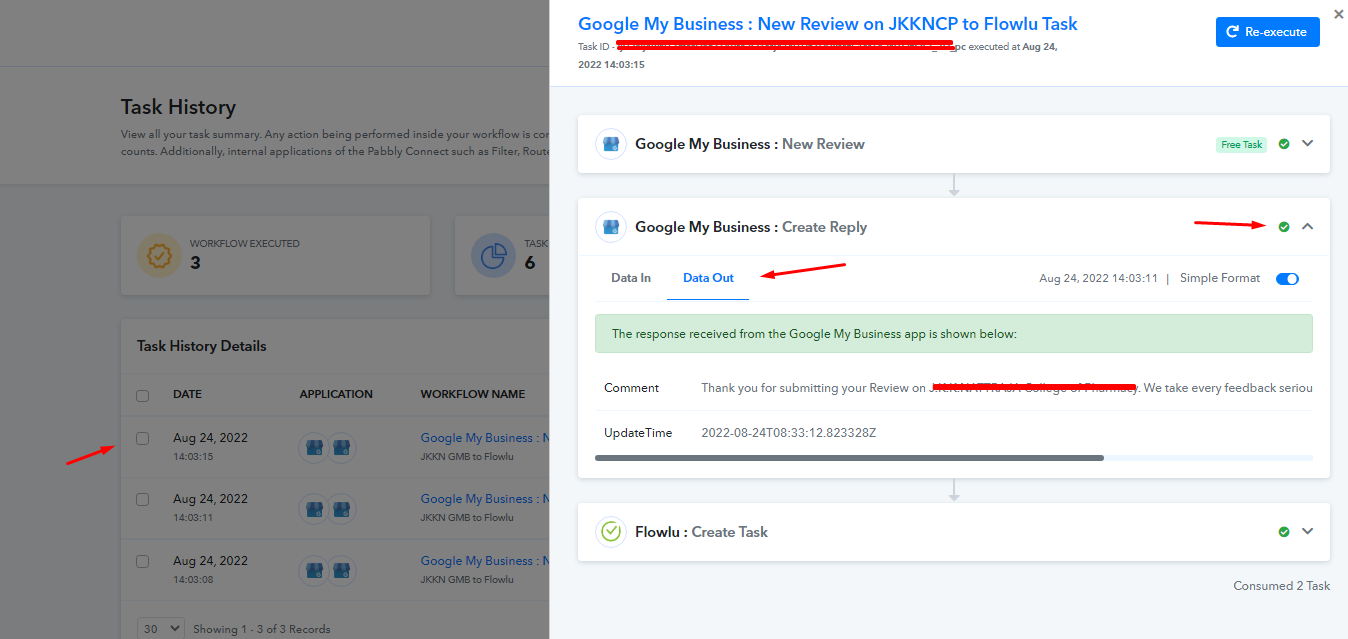
Task: Click the task consumption pie chart icon
Action: [492, 256]
